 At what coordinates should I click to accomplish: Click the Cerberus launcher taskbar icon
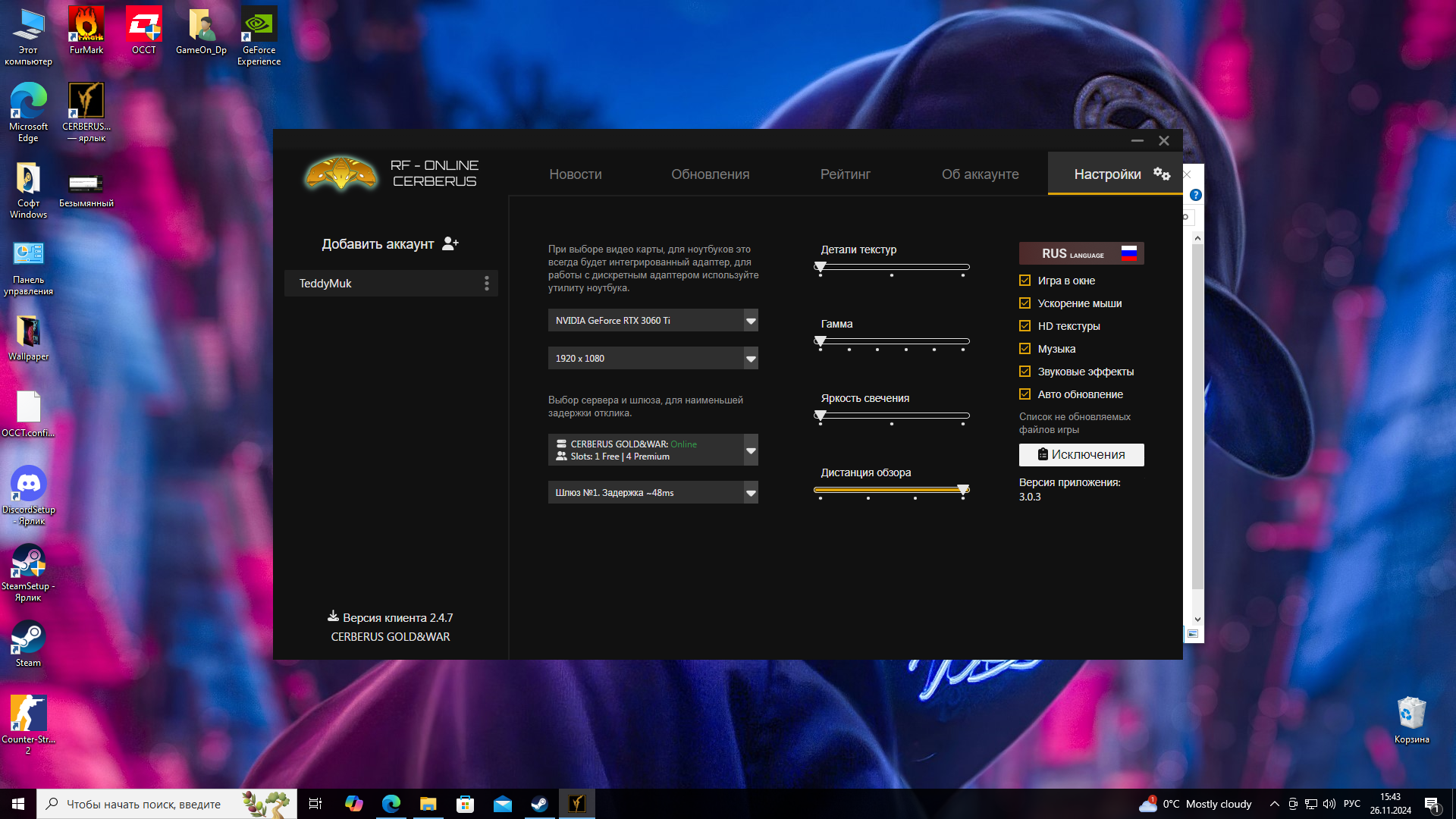577,804
